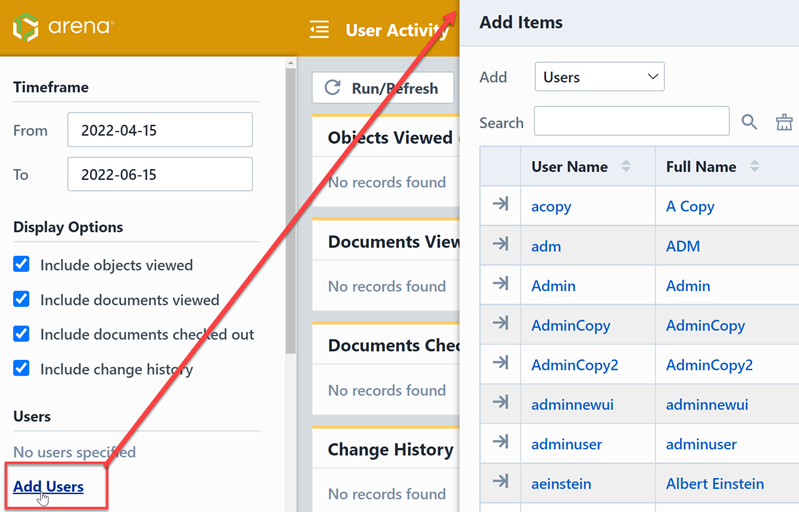Sort by User Name column arrows
The width and height of the screenshot is (799, 512).
coord(626,166)
